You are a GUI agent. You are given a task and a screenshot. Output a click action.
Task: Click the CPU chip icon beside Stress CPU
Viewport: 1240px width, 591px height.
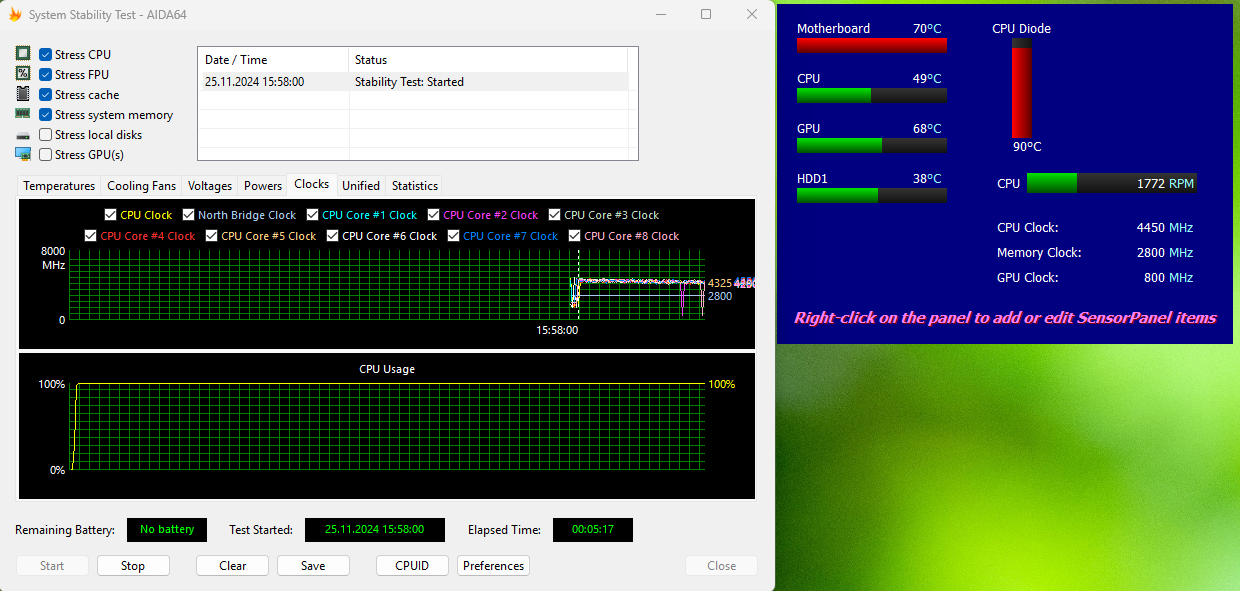pos(23,54)
